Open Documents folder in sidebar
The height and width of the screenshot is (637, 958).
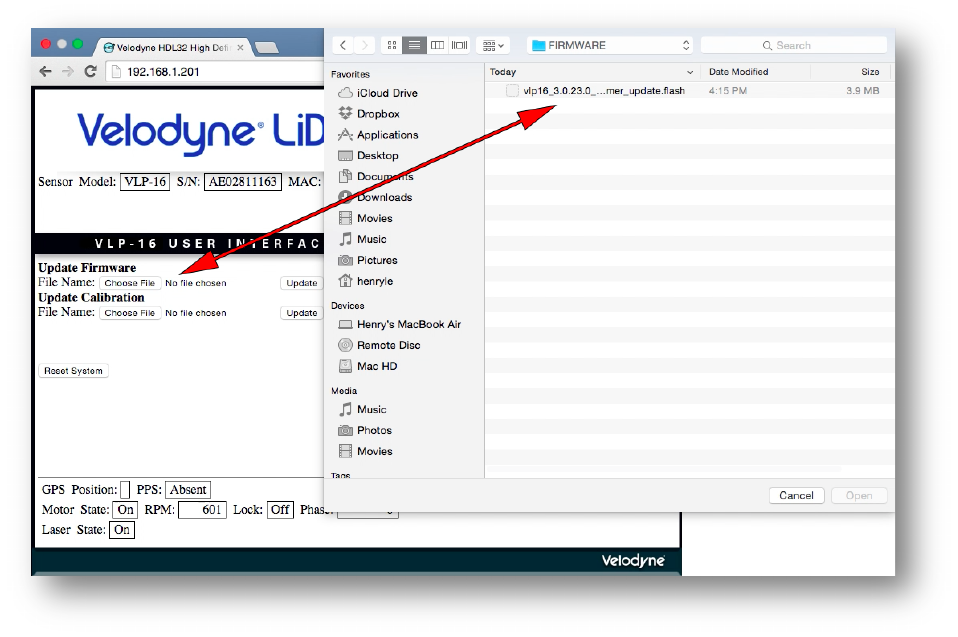tap(385, 176)
